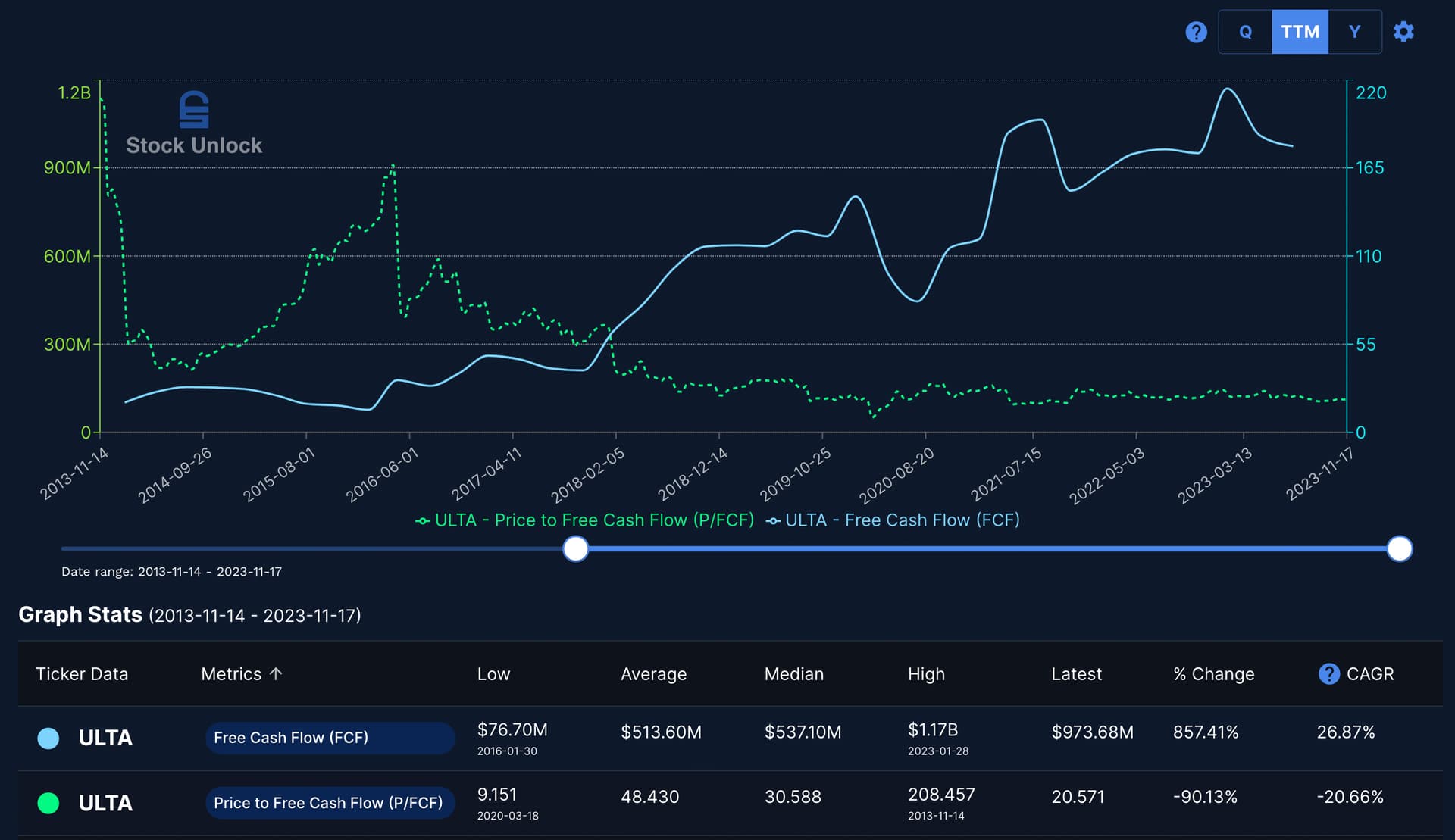Screen dimensions: 1455x840
Task: Click the 2016-06-01 x-axis label
Action: pyautogui.click(x=382, y=475)
